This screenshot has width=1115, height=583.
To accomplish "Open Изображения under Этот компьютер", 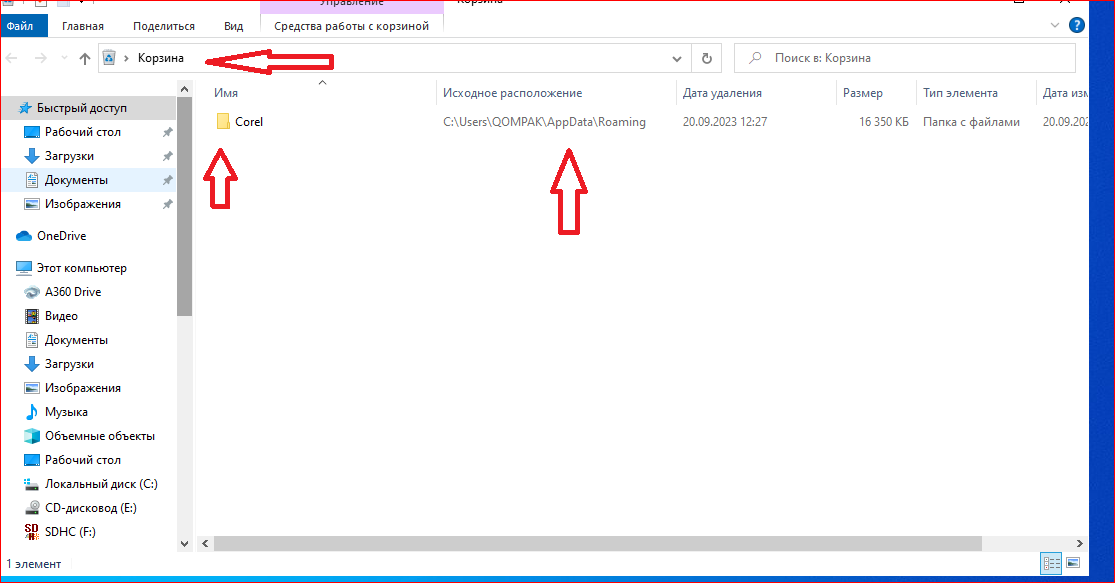I will pyautogui.click(x=82, y=388).
